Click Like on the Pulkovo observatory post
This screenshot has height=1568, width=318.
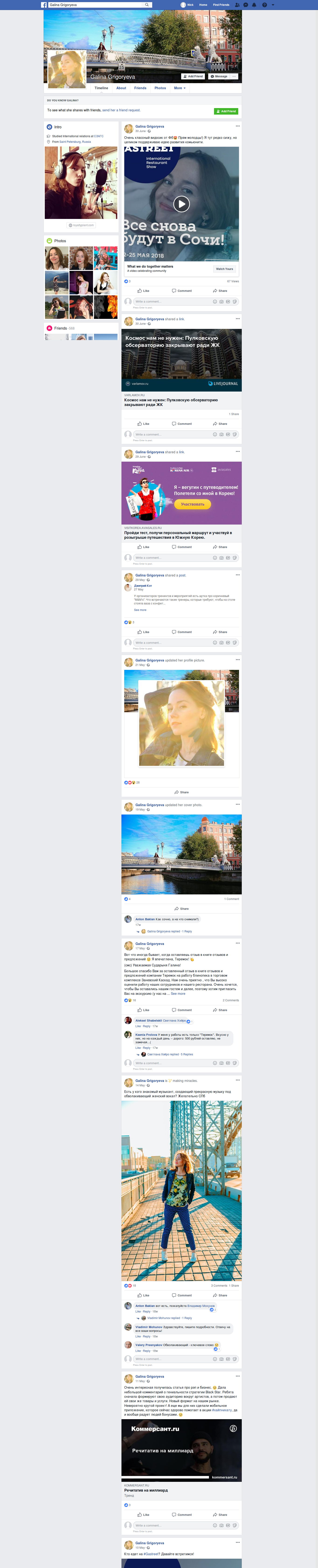[x=143, y=424]
